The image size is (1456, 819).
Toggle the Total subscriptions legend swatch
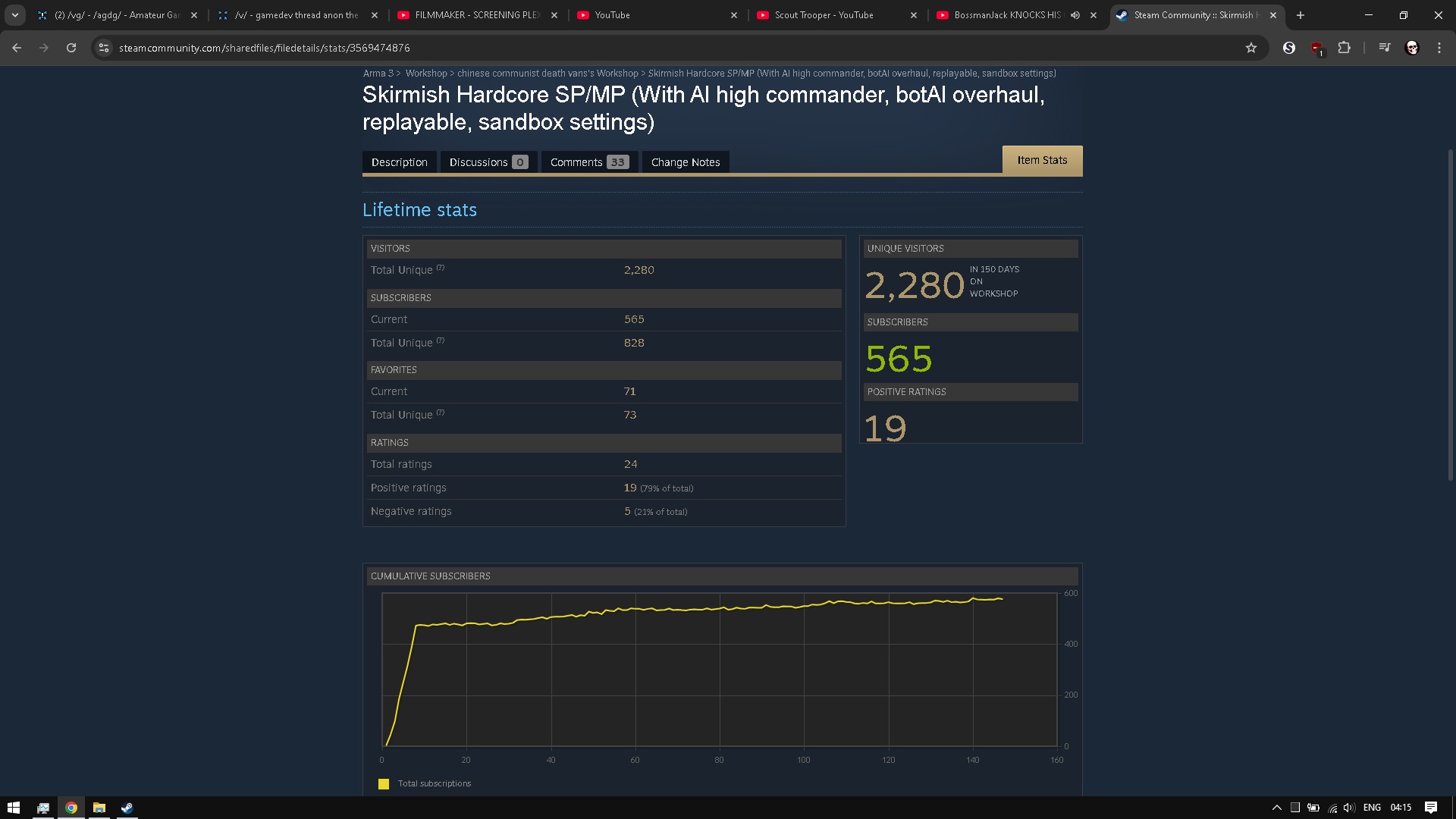tap(384, 784)
